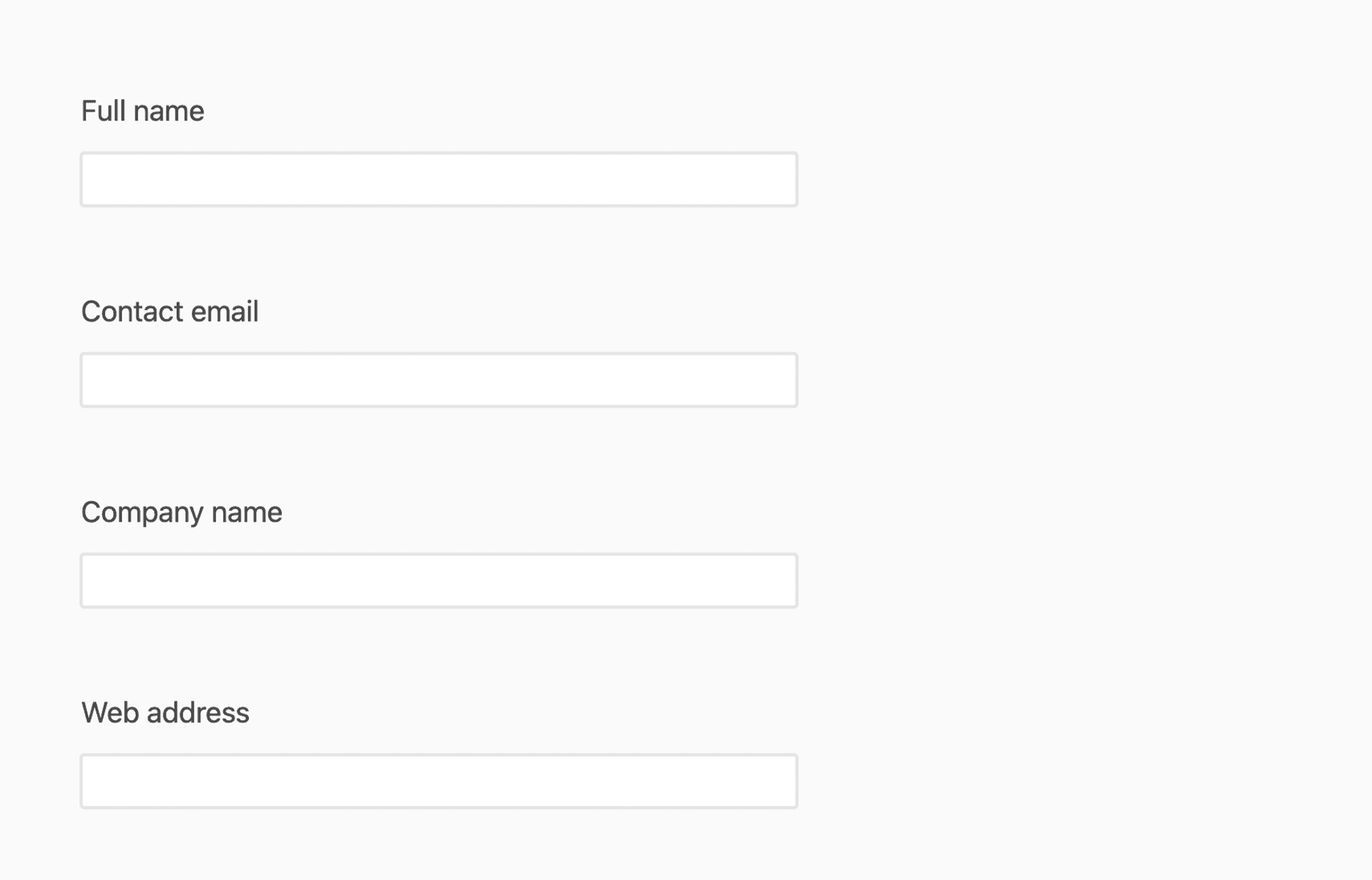The image size is (1372, 880).
Task: Click the "Contact email" label text
Action: coord(169,312)
